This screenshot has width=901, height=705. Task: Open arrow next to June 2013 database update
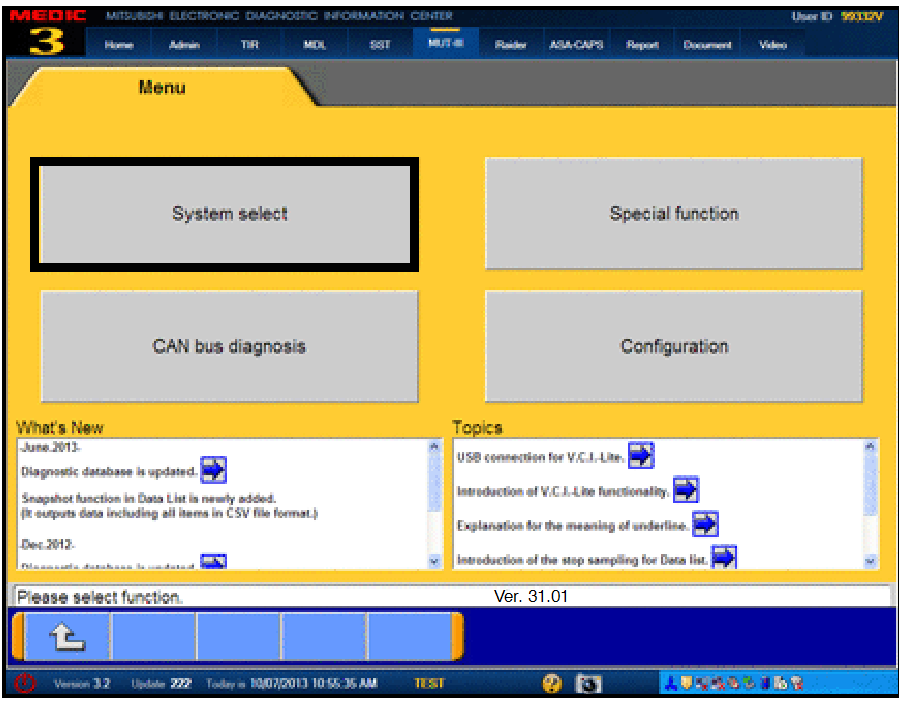214,470
